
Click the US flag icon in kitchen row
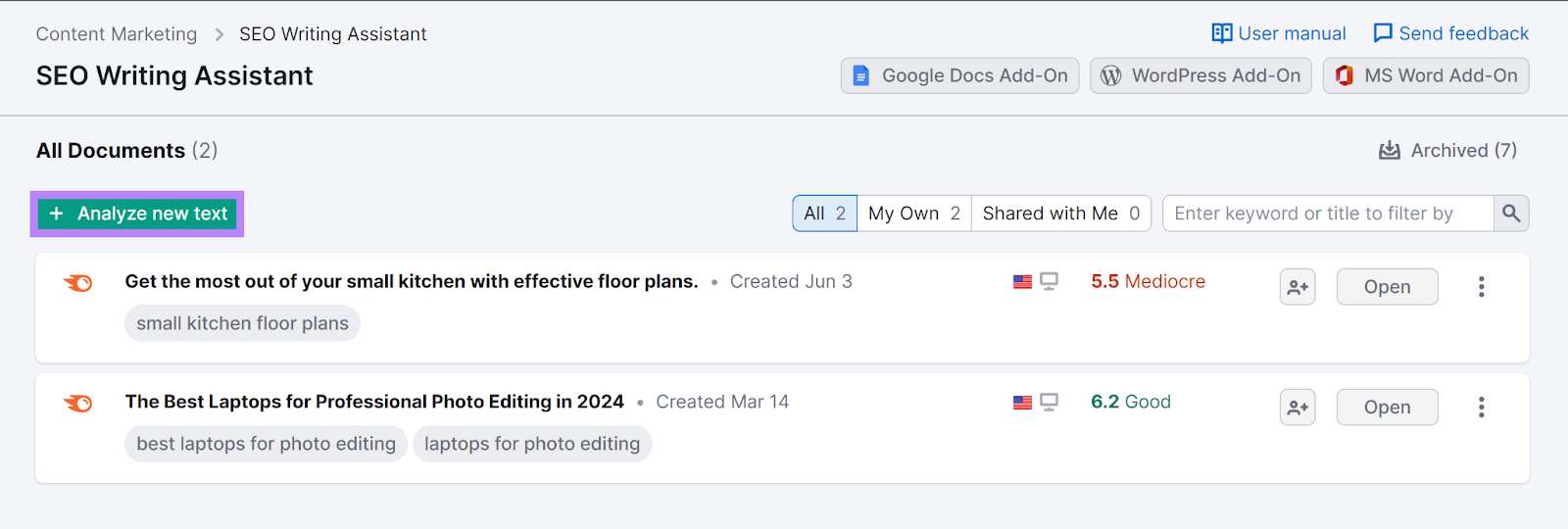point(1022,282)
